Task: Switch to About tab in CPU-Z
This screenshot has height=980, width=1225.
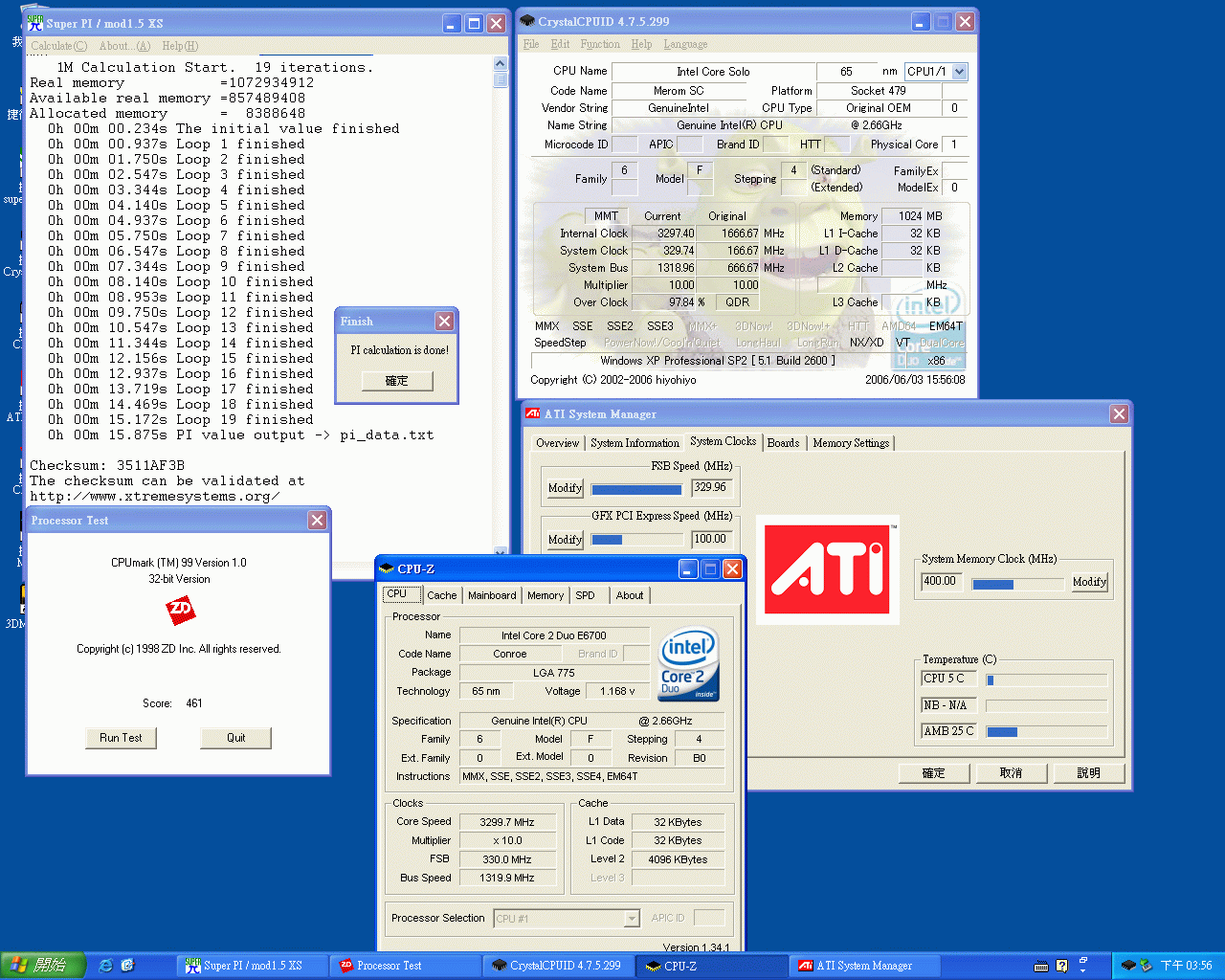Action: click(x=630, y=595)
